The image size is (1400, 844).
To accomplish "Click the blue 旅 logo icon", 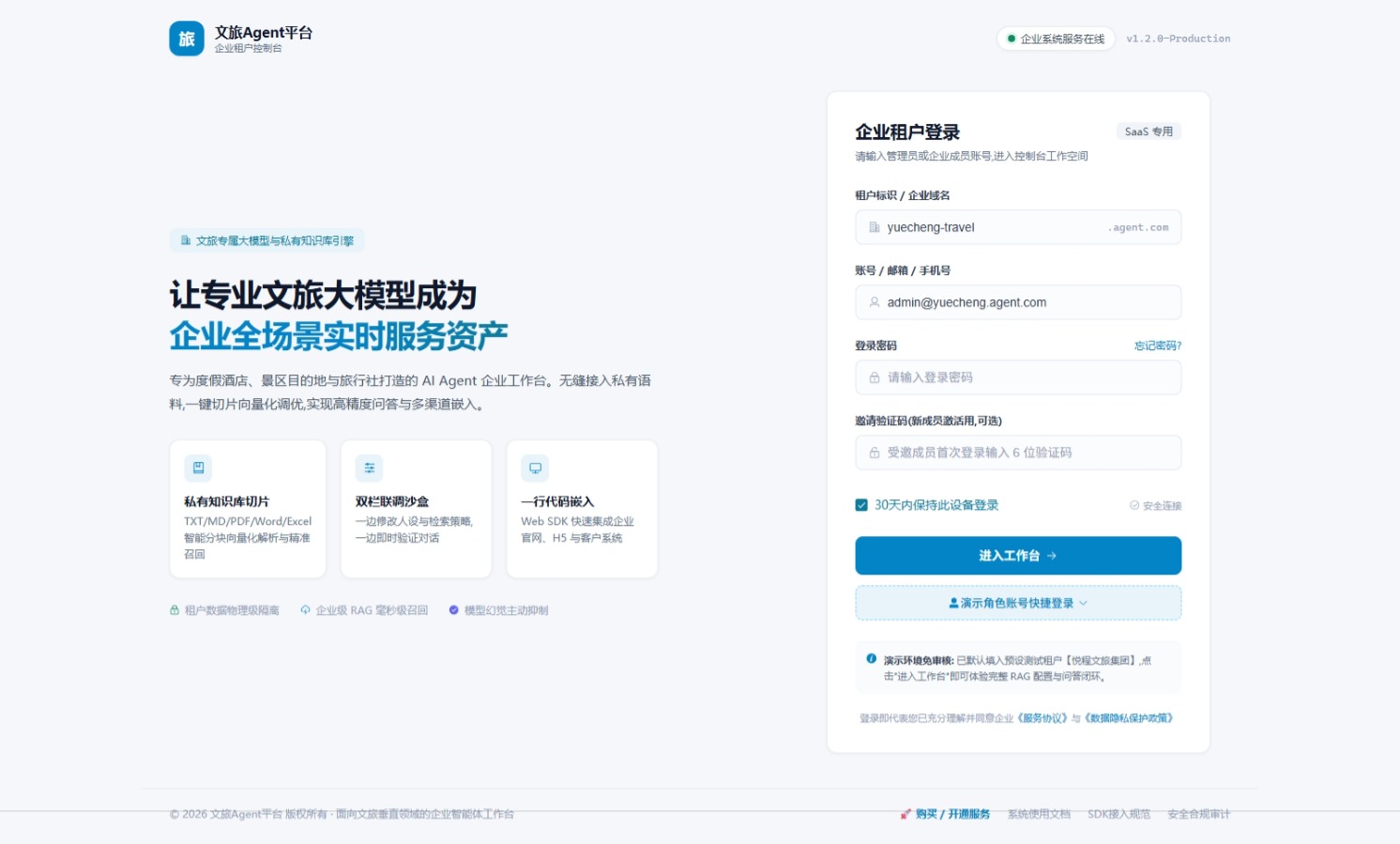I will point(187,38).
